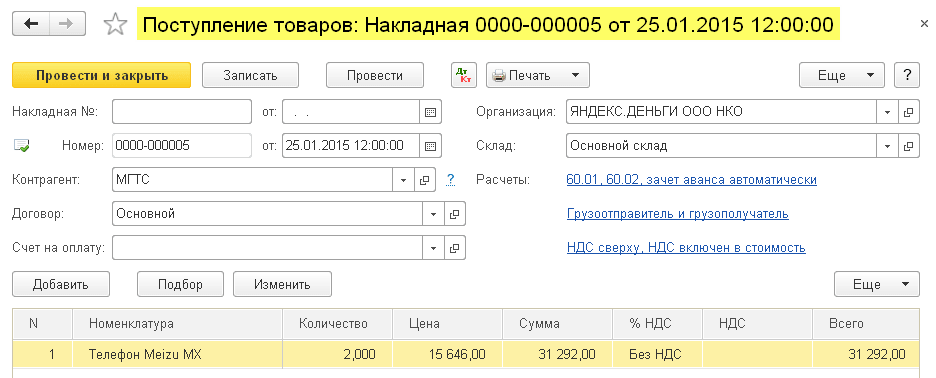The height and width of the screenshot is (378, 936).
Task: Add document to favorites with star icon
Action: [115, 24]
